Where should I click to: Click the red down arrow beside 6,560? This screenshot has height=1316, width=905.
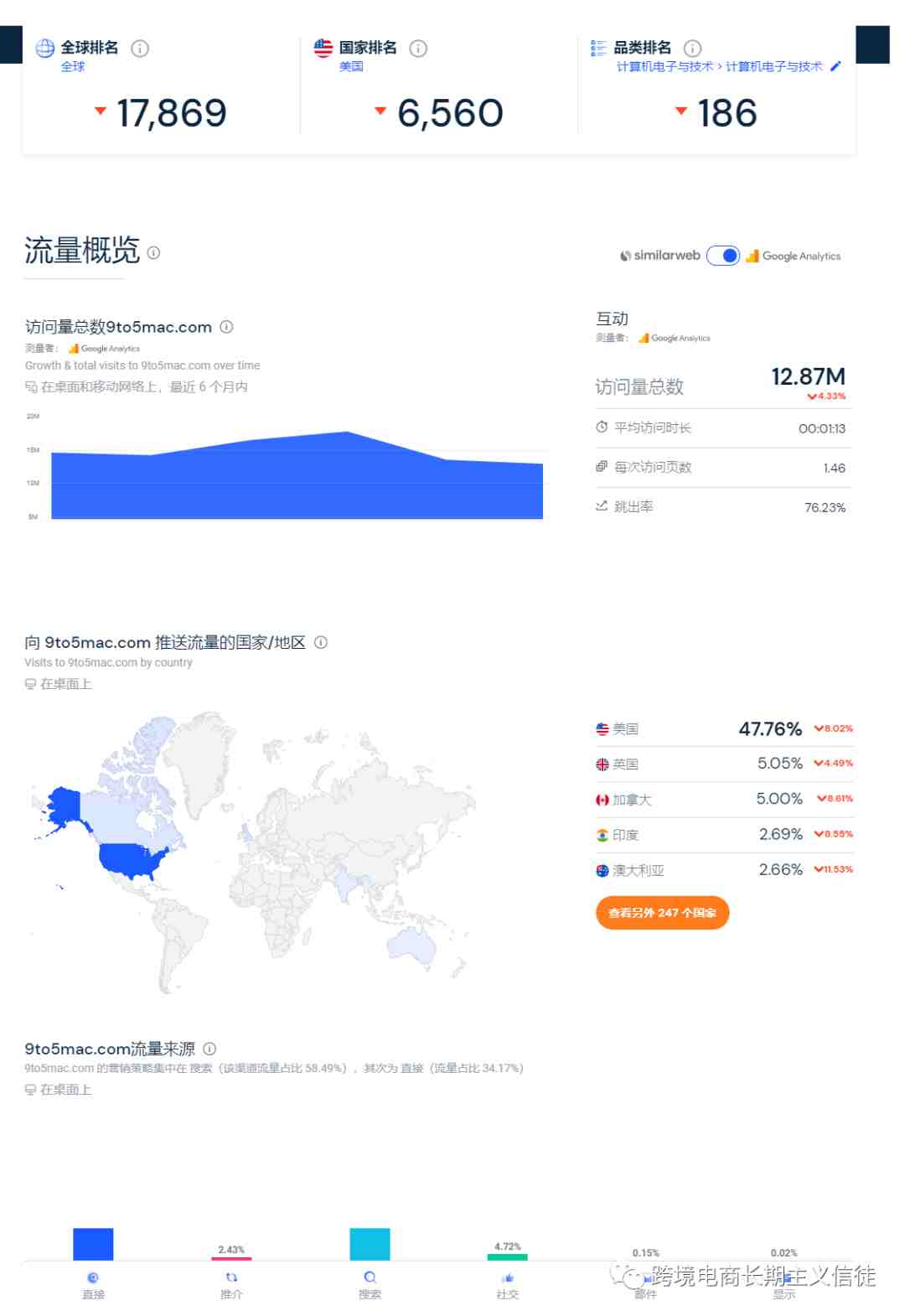point(380,111)
